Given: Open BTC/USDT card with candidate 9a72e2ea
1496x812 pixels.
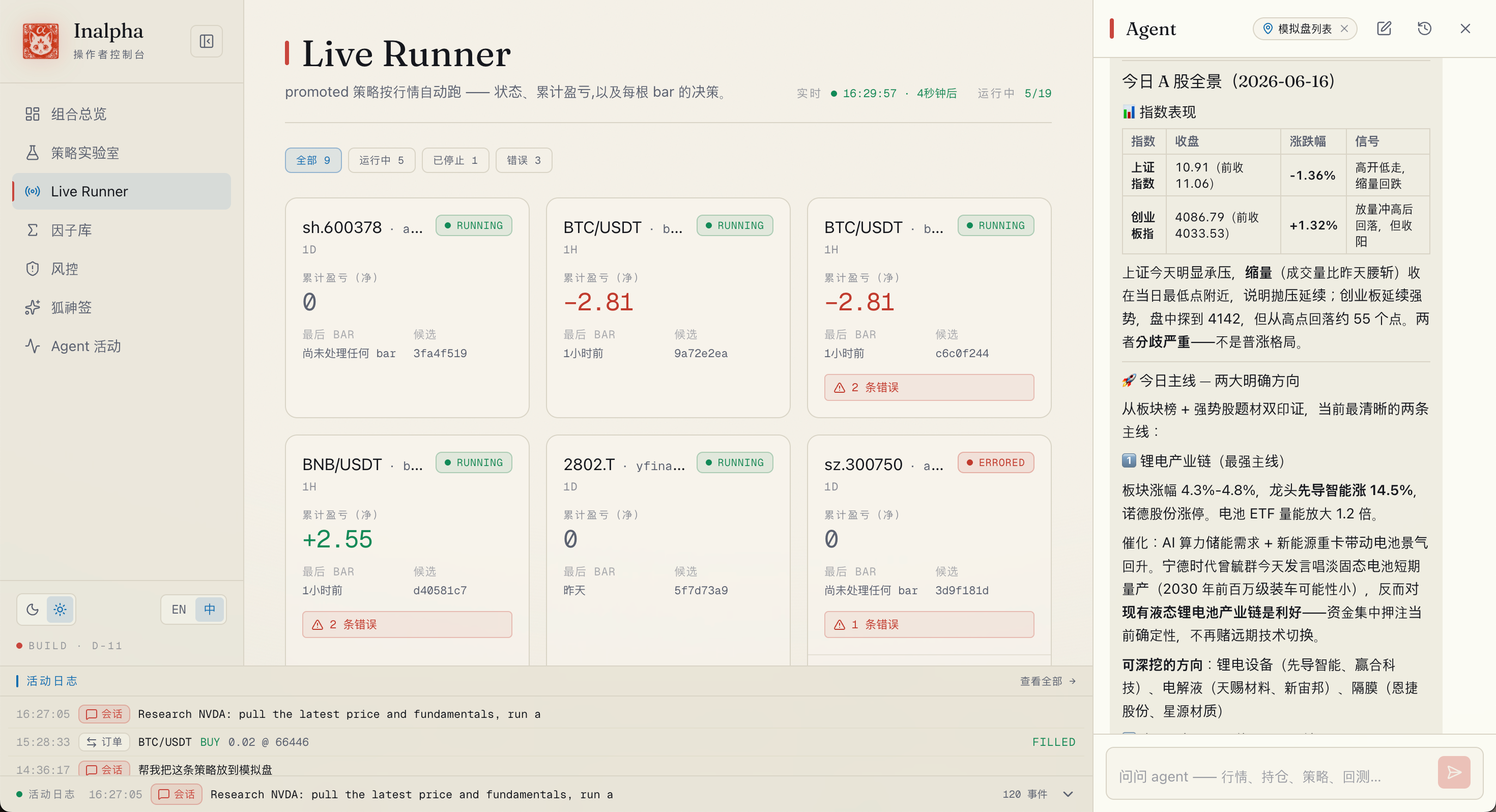Looking at the screenshot, I should pos(668,308).
